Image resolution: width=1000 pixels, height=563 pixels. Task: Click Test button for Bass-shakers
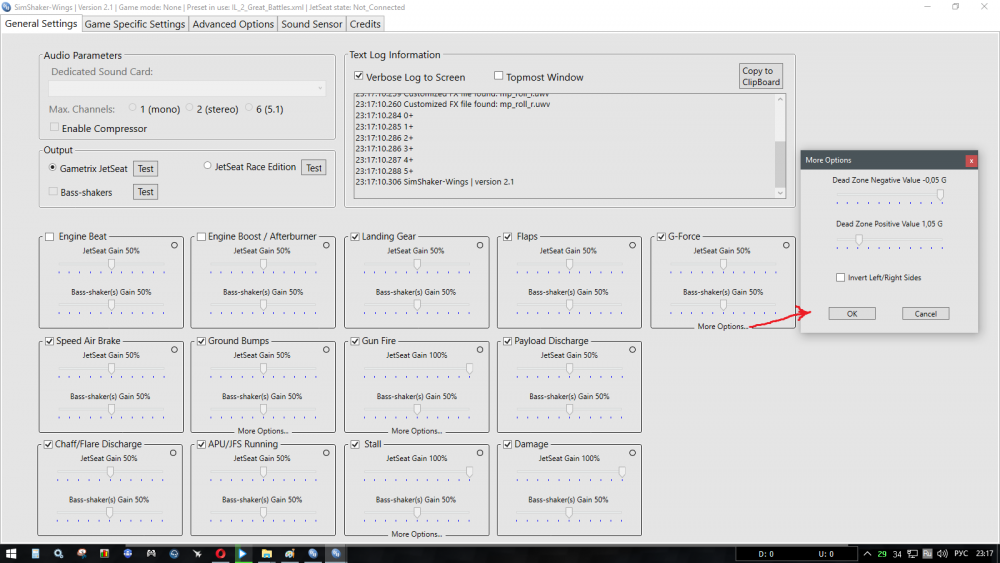(x=145, y=192)
